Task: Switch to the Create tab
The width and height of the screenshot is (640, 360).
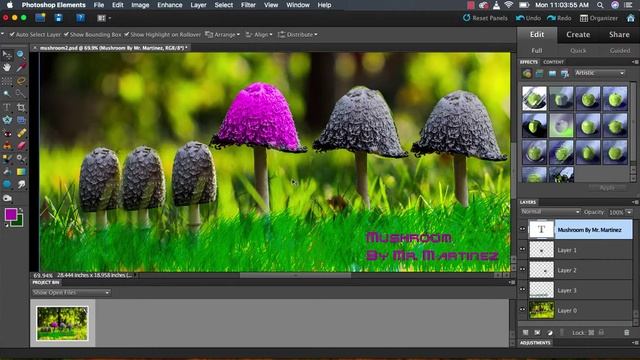Action: pos(578,35)
